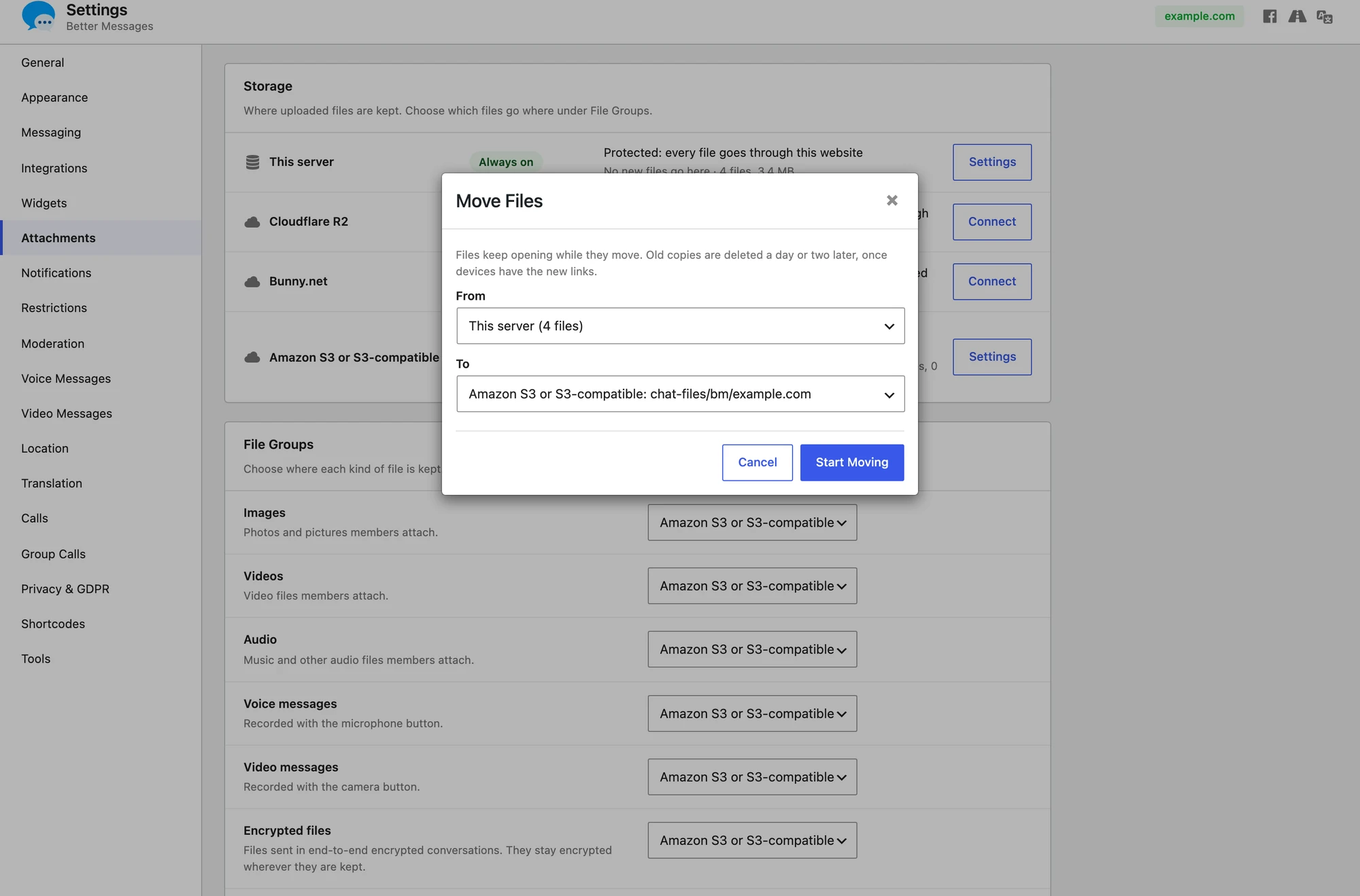1360x896 pixels.
Task: Open the Integrations settings section
Action: 101,168
